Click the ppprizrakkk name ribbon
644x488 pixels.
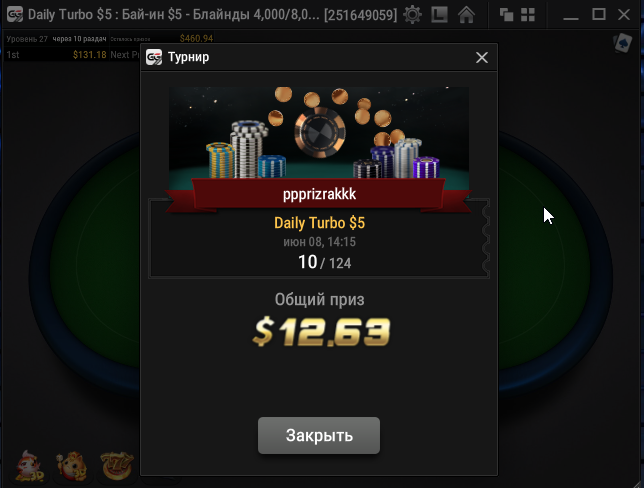(319, 194)
